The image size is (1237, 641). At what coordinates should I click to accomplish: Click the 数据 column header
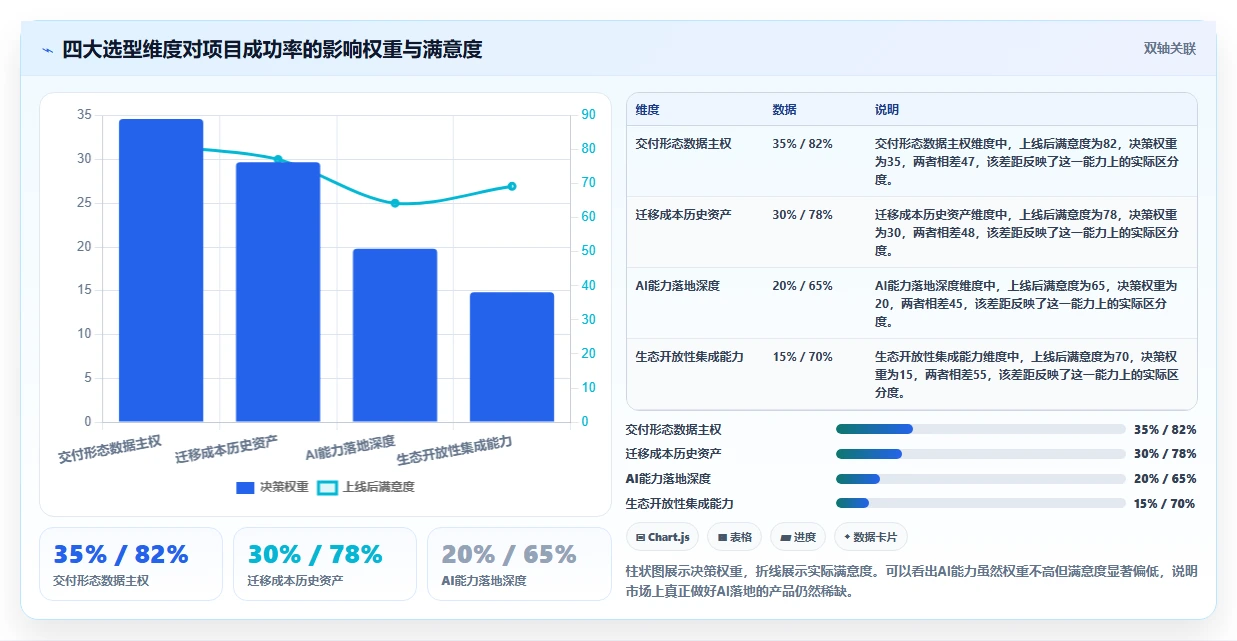click(785, 109)
